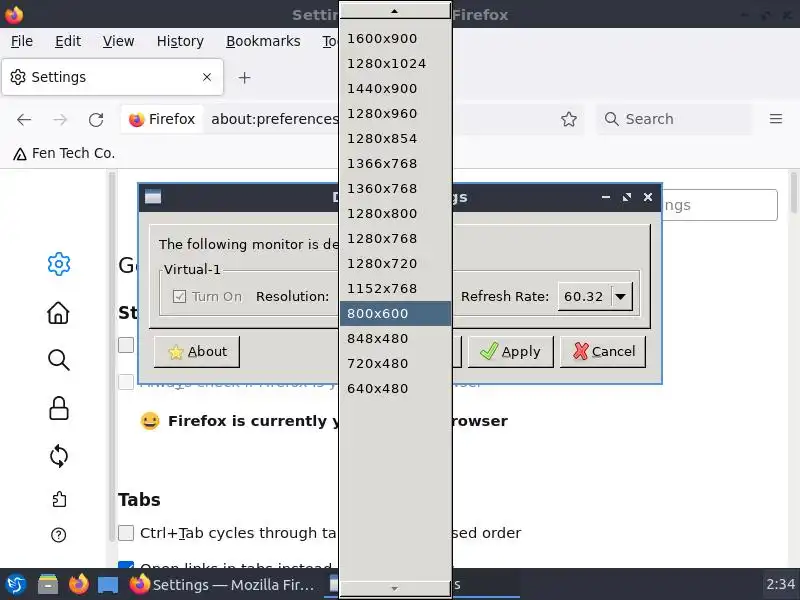Open Sync settings category
800x600 pixels.
point(59,456)
